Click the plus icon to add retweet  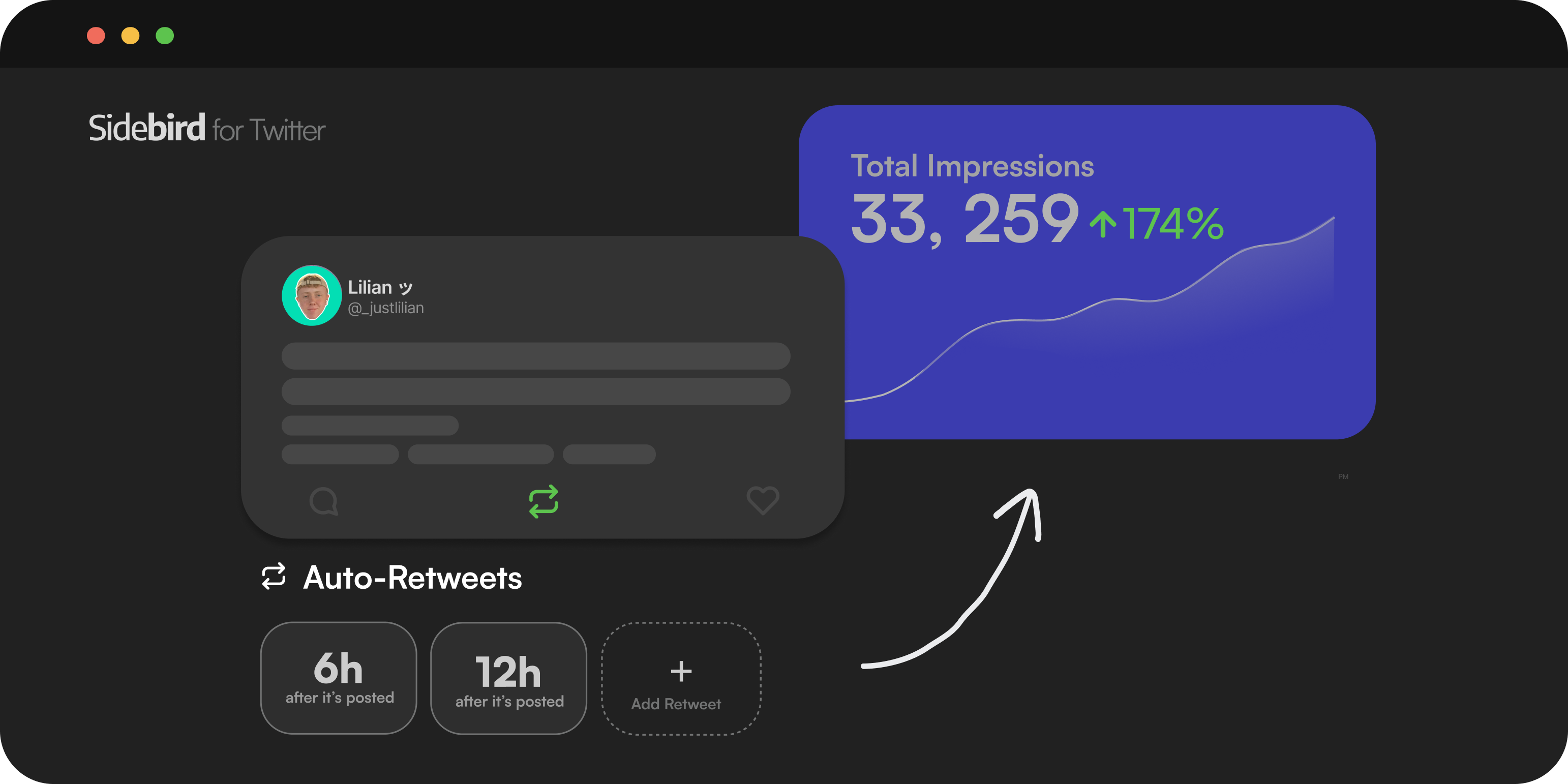coord(680,672)
